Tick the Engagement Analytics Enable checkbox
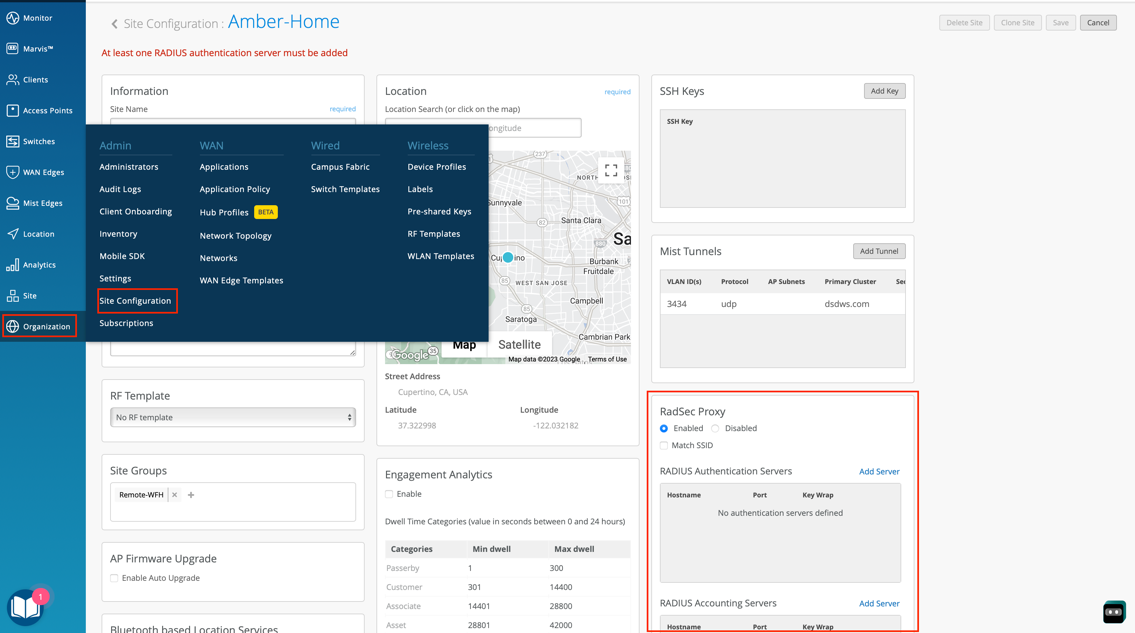The image size is (1135, 633). 389,494
